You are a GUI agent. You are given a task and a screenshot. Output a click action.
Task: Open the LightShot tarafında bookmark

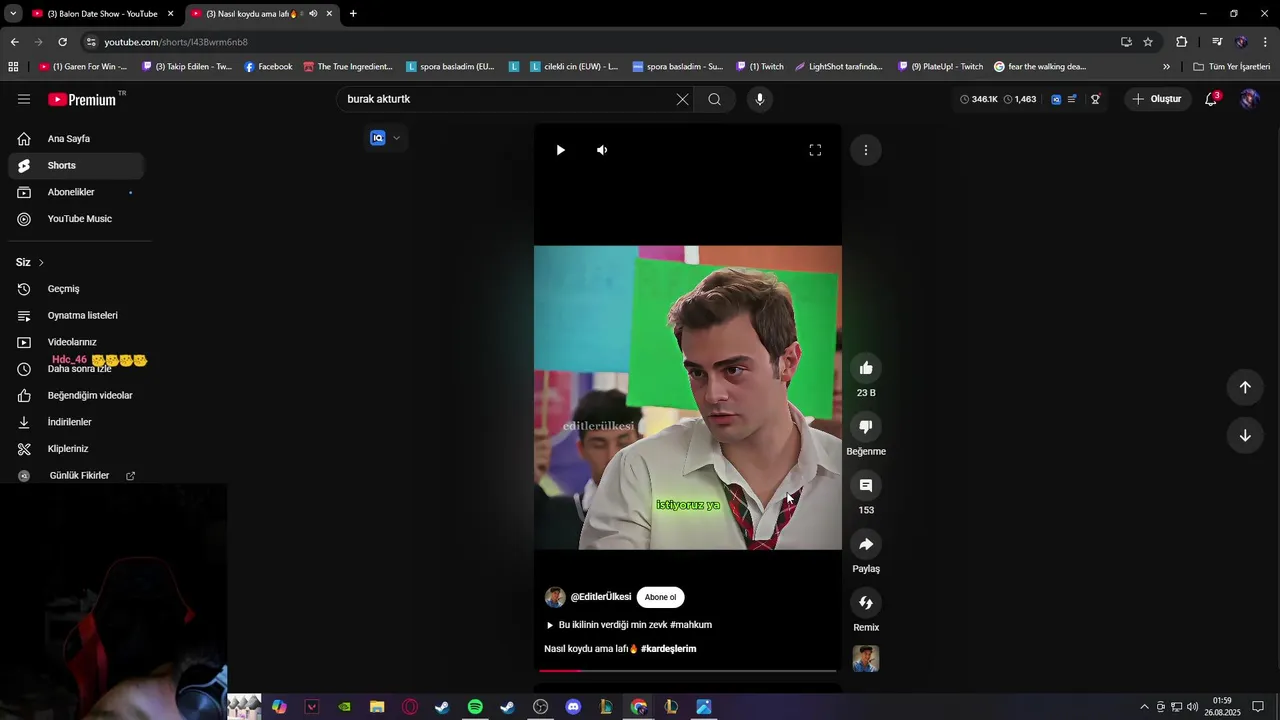pyautogui.click(x=839, y=67)
